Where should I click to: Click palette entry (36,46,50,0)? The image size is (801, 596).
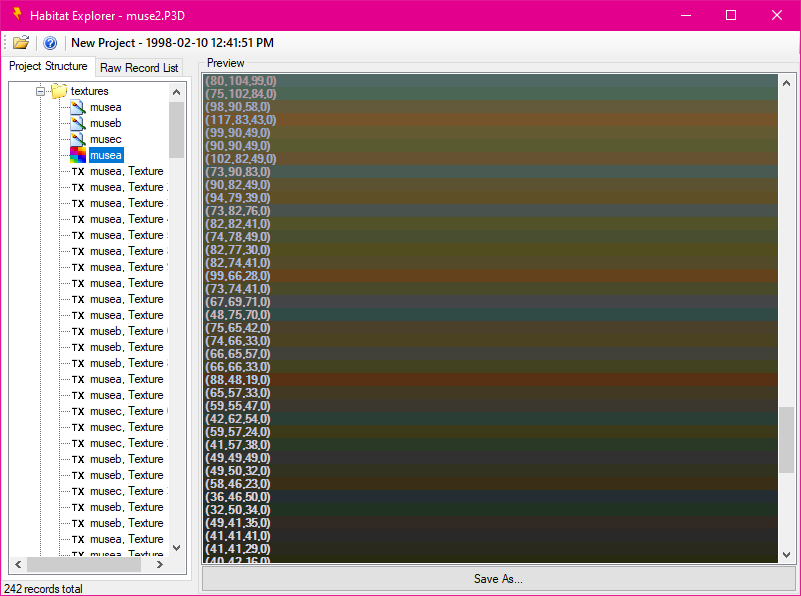pos(490,496)
